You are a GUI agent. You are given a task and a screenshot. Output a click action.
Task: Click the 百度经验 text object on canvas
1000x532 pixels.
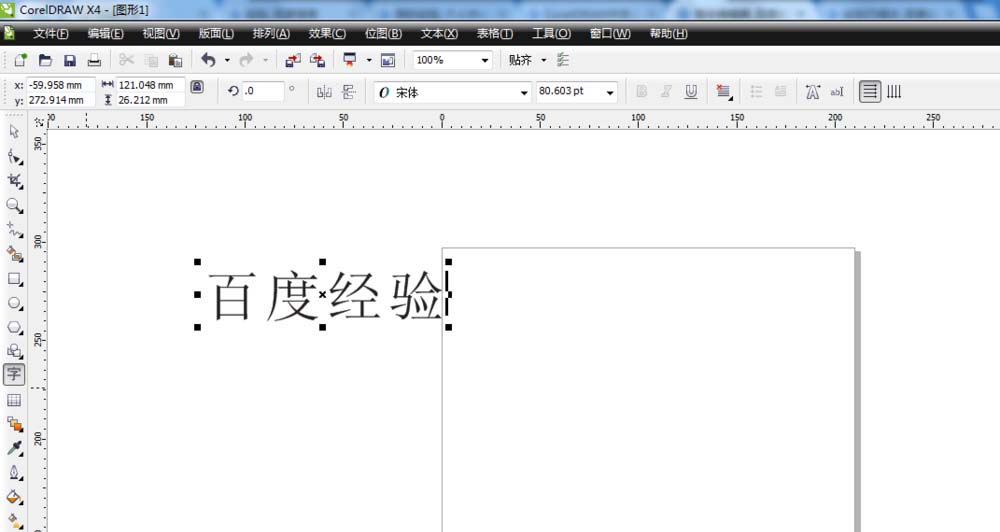(327, 295)
